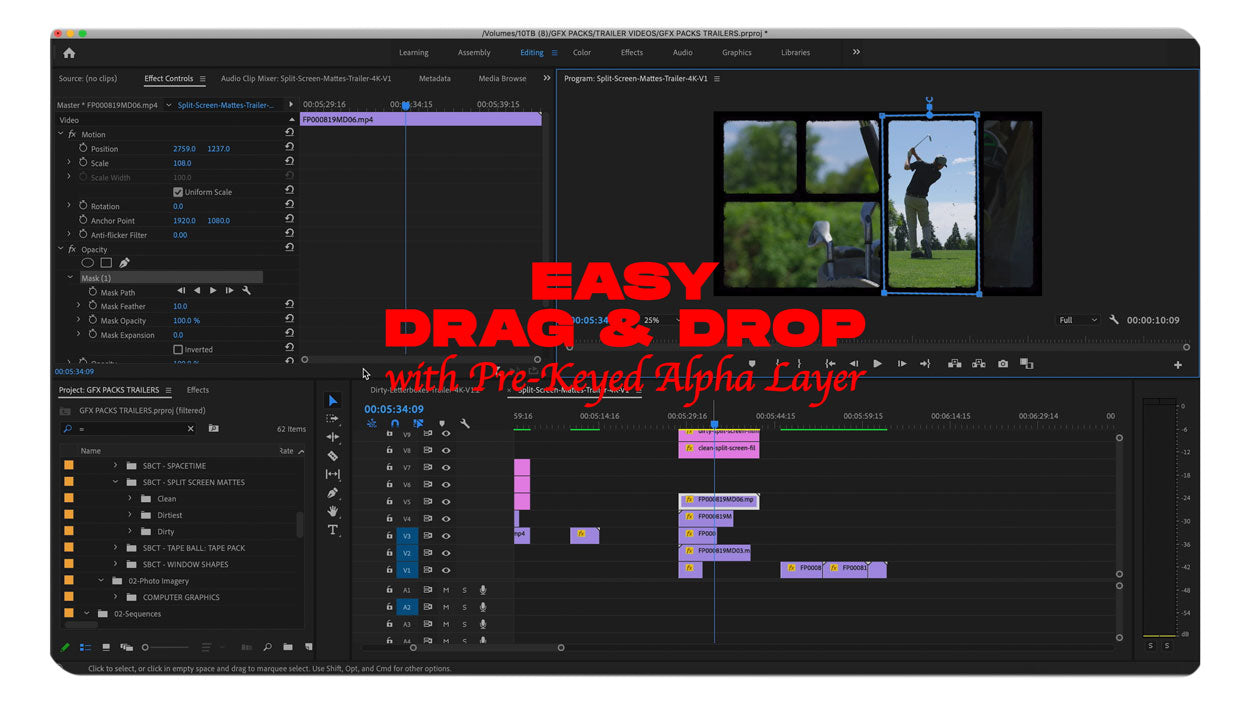Reset the Position parameter
1250x703 pixels.
tap(289, 148)
